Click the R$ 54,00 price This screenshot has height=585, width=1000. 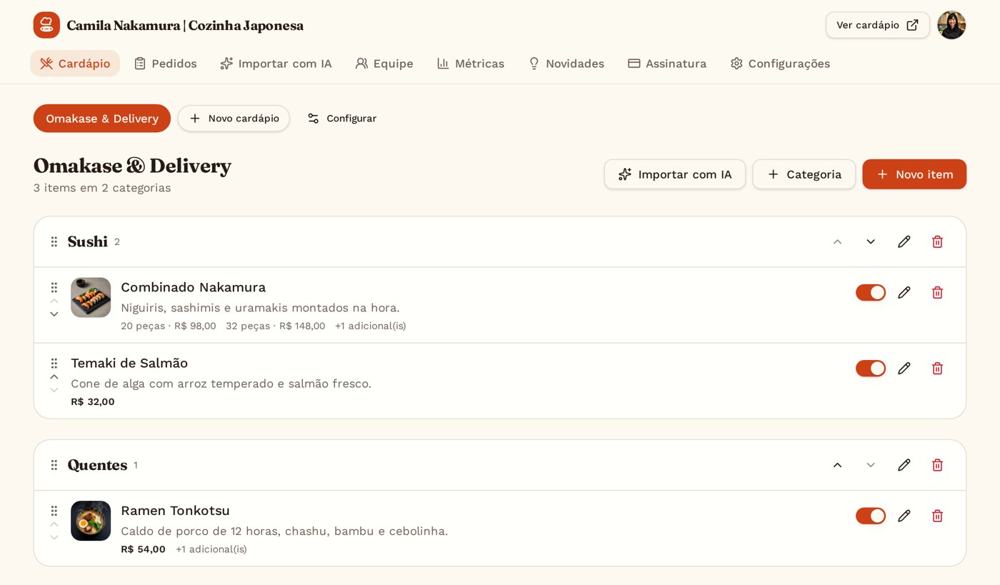pyautogui.click(x=143, y=549)
